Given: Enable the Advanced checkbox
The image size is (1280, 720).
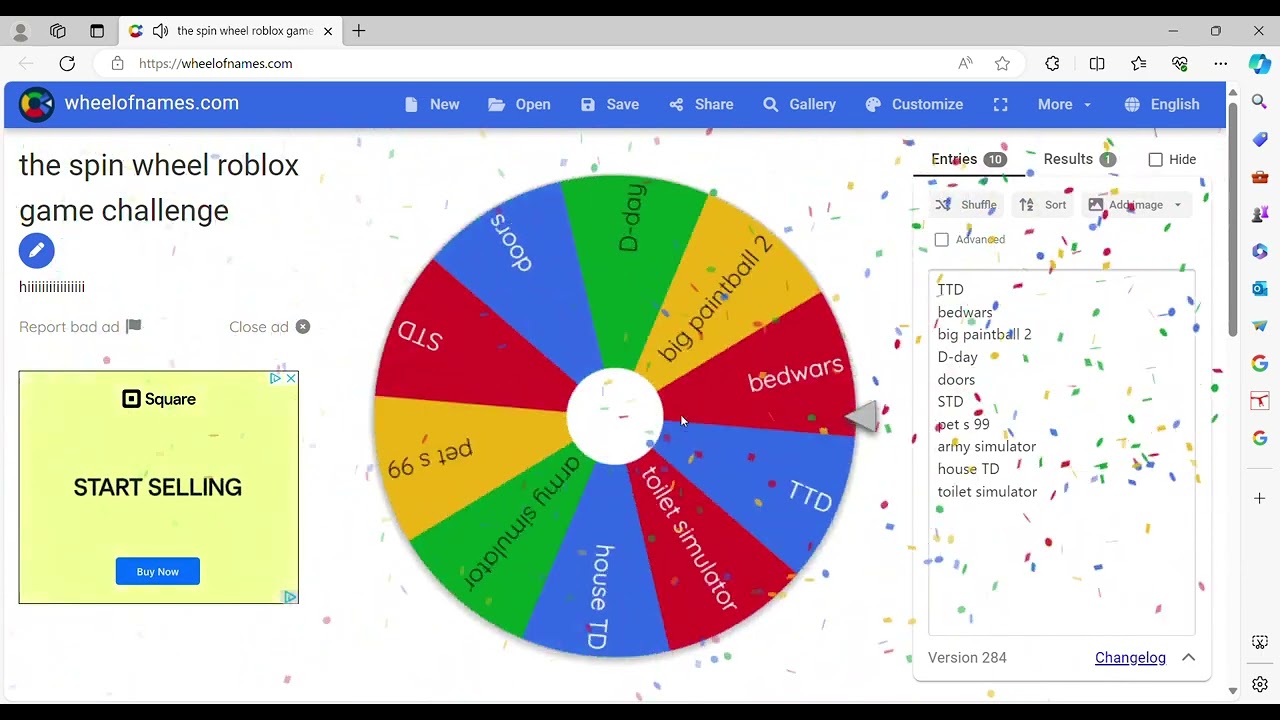Looking at the screenshot, I should point(941,240).
